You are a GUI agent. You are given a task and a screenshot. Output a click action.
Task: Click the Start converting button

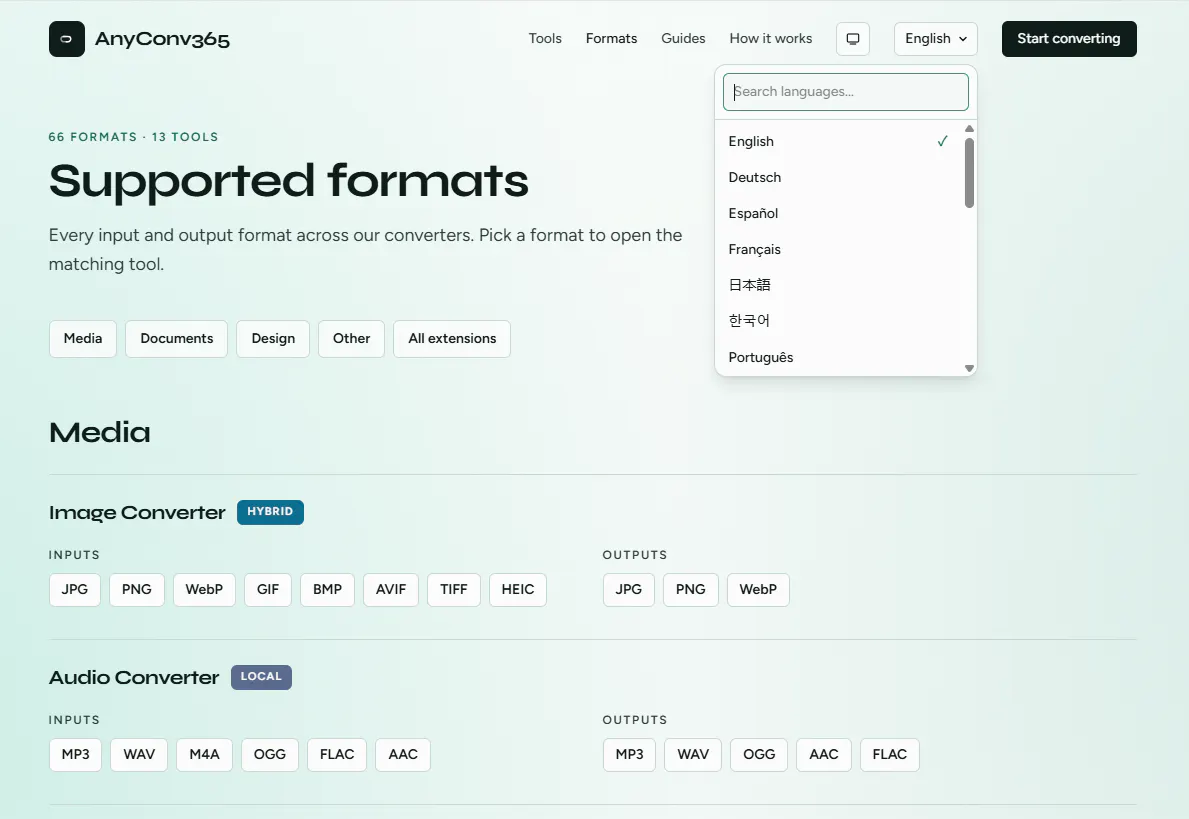point(1068,39)
